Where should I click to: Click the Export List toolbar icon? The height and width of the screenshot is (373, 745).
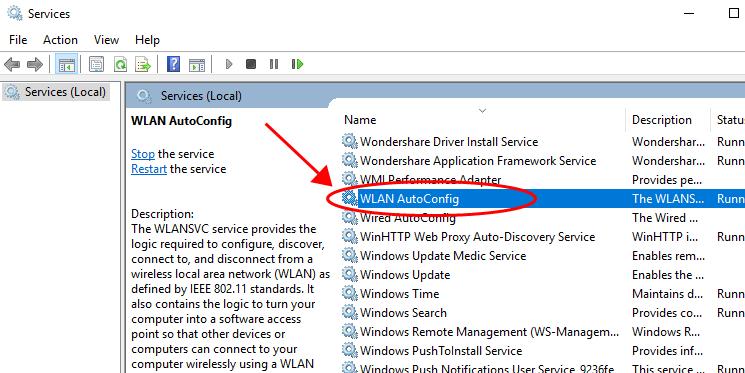[x=143, y=64]
